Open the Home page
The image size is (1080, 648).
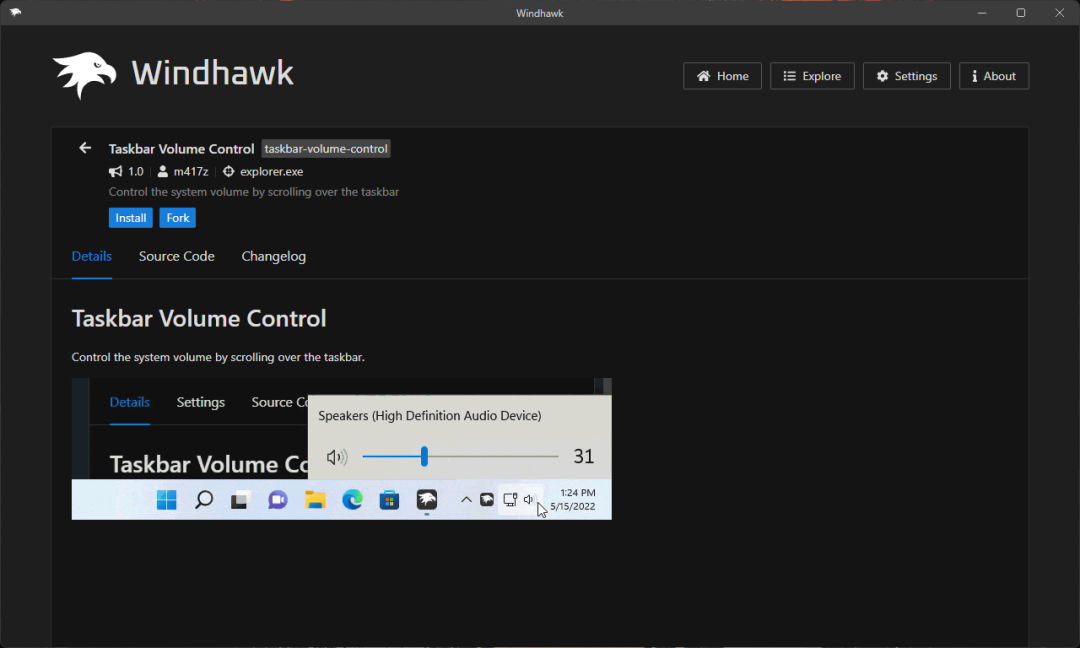coord(722,76)
